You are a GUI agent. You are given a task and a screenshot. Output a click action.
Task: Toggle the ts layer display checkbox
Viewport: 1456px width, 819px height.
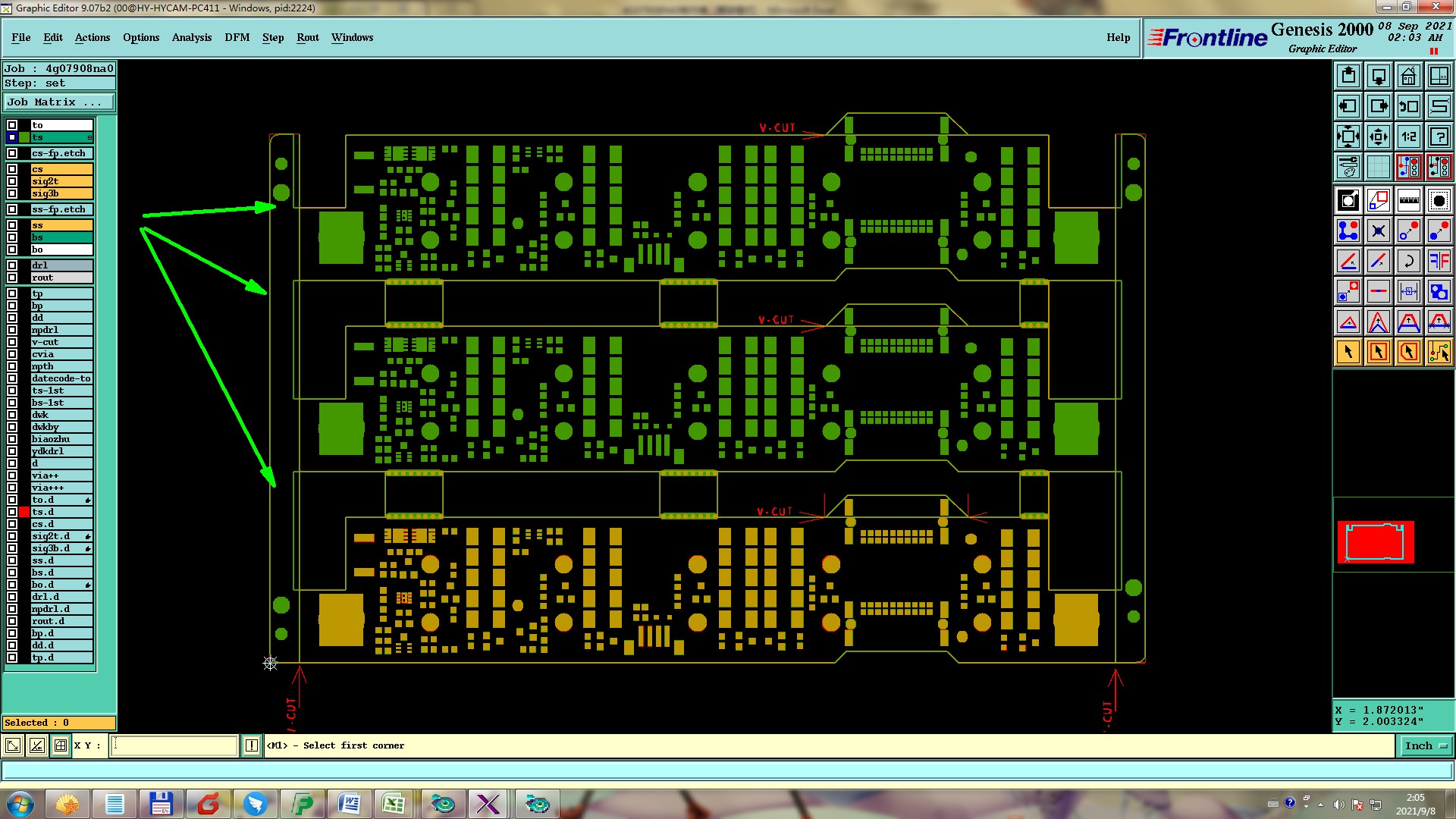pos(12,137)
